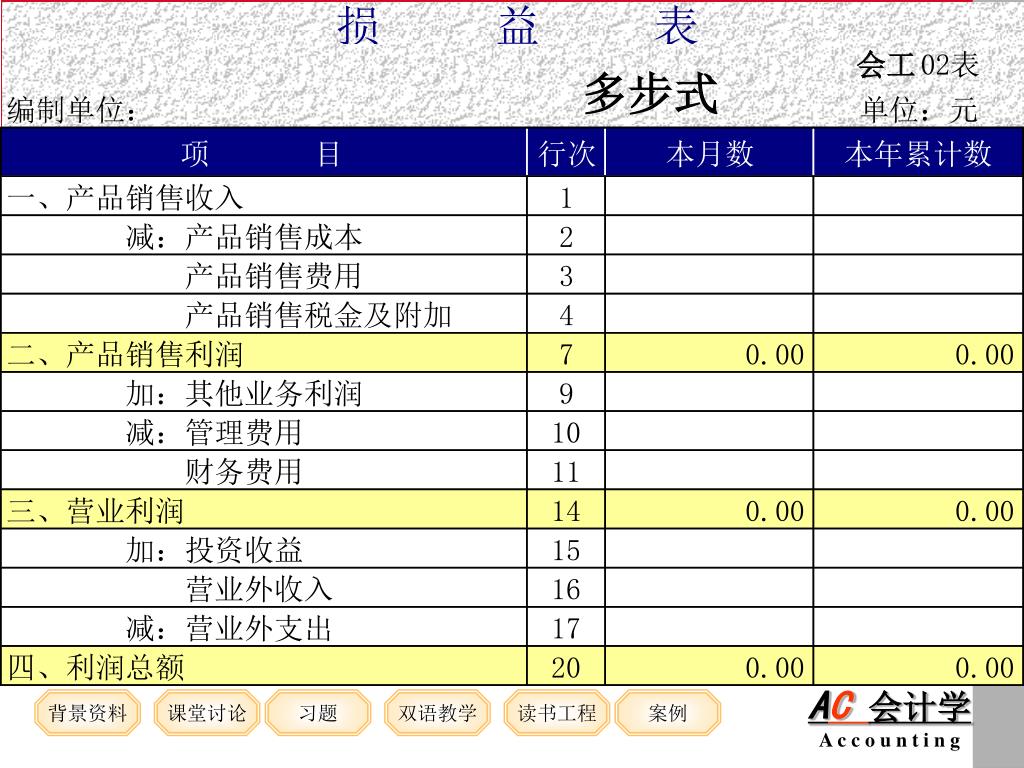Select the row 三、营业利润

pyautogui.click(x=512, y=510)
